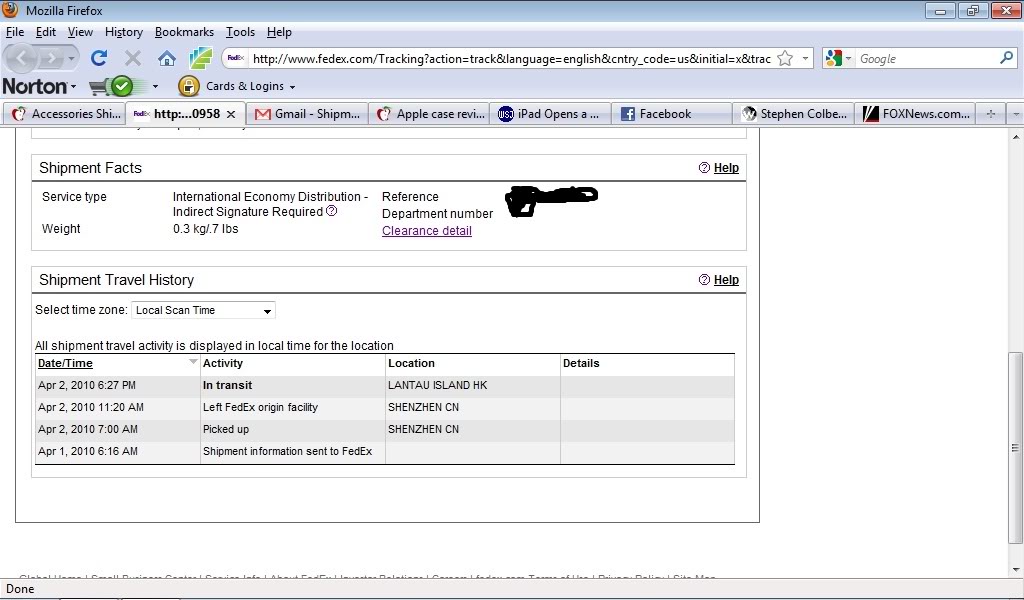Viewport: 1024px width, 600px height.
Task: Click the vertical scrollbar thumb
Action: pyautogui.click(x=1015, y=448)
